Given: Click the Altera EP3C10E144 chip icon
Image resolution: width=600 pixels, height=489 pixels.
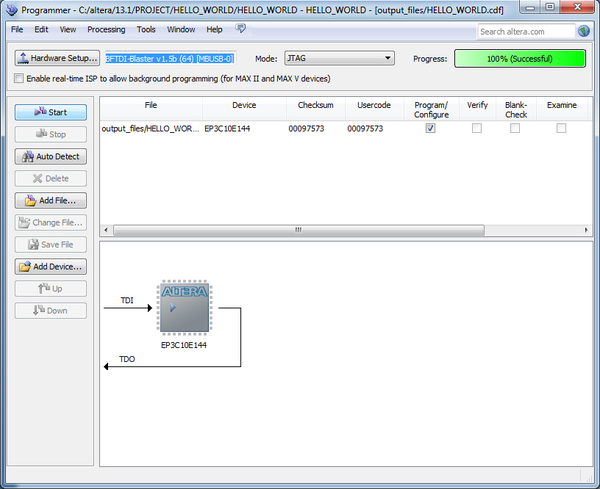Looking at the screenshot, I should (x=184, y=309).
